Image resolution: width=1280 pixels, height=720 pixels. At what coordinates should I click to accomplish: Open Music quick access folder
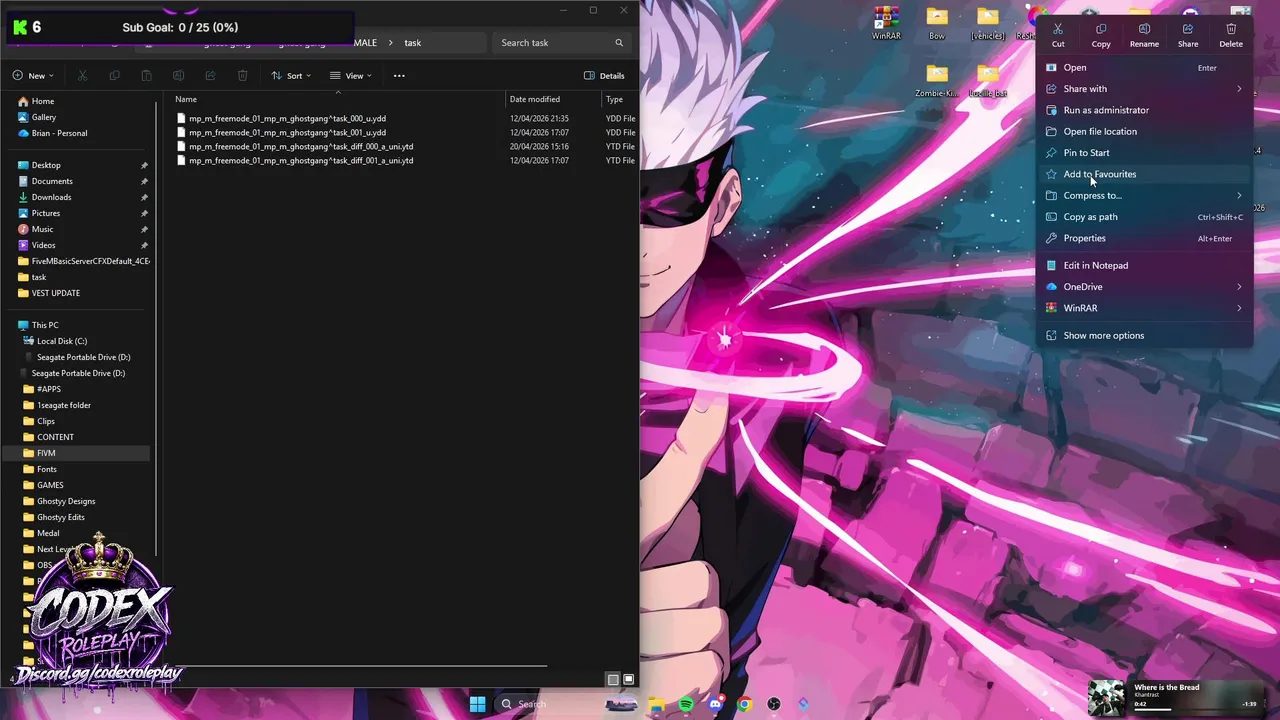coord(42,229)
